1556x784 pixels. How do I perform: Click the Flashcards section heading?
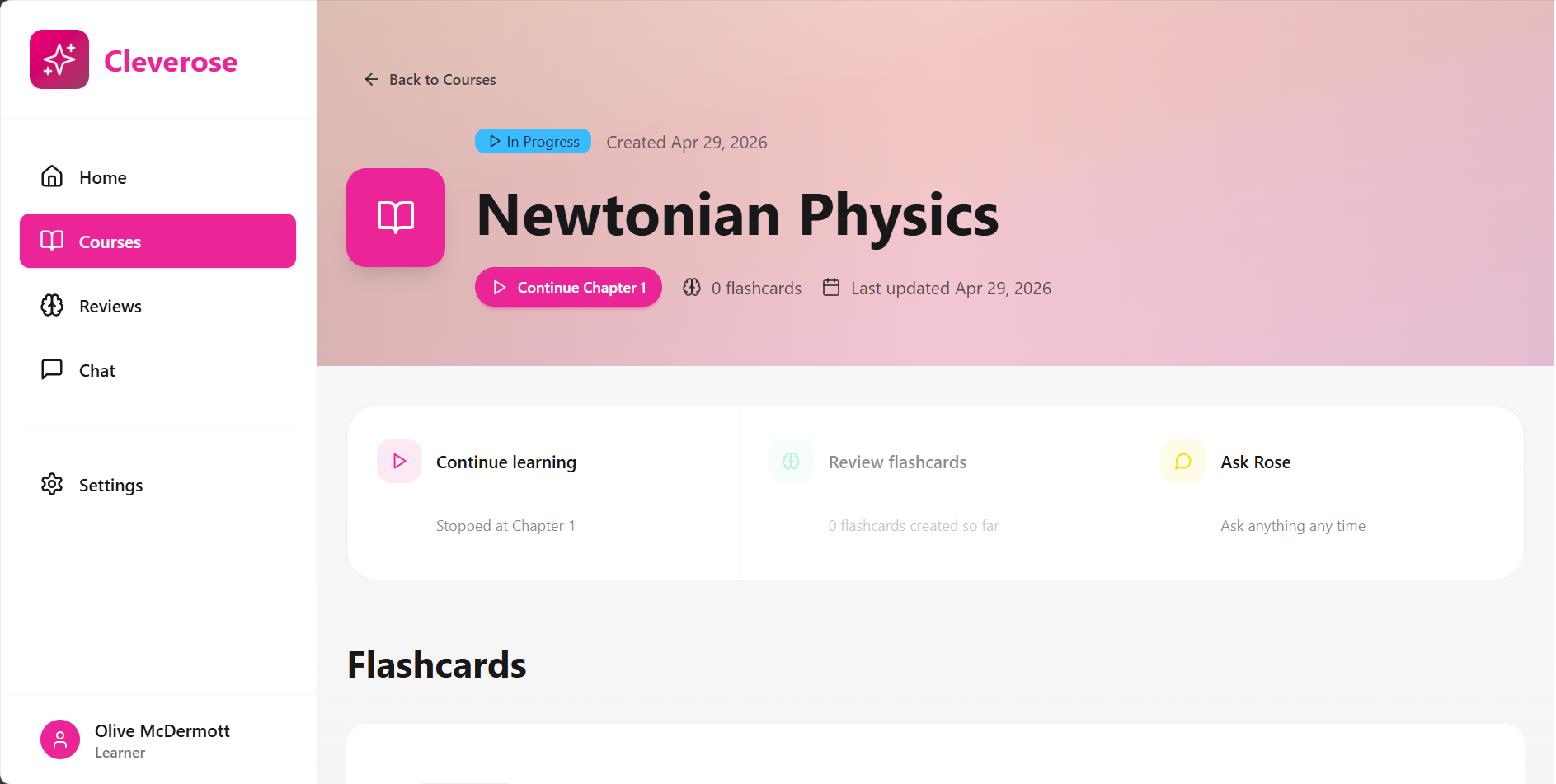coord(436,664)
